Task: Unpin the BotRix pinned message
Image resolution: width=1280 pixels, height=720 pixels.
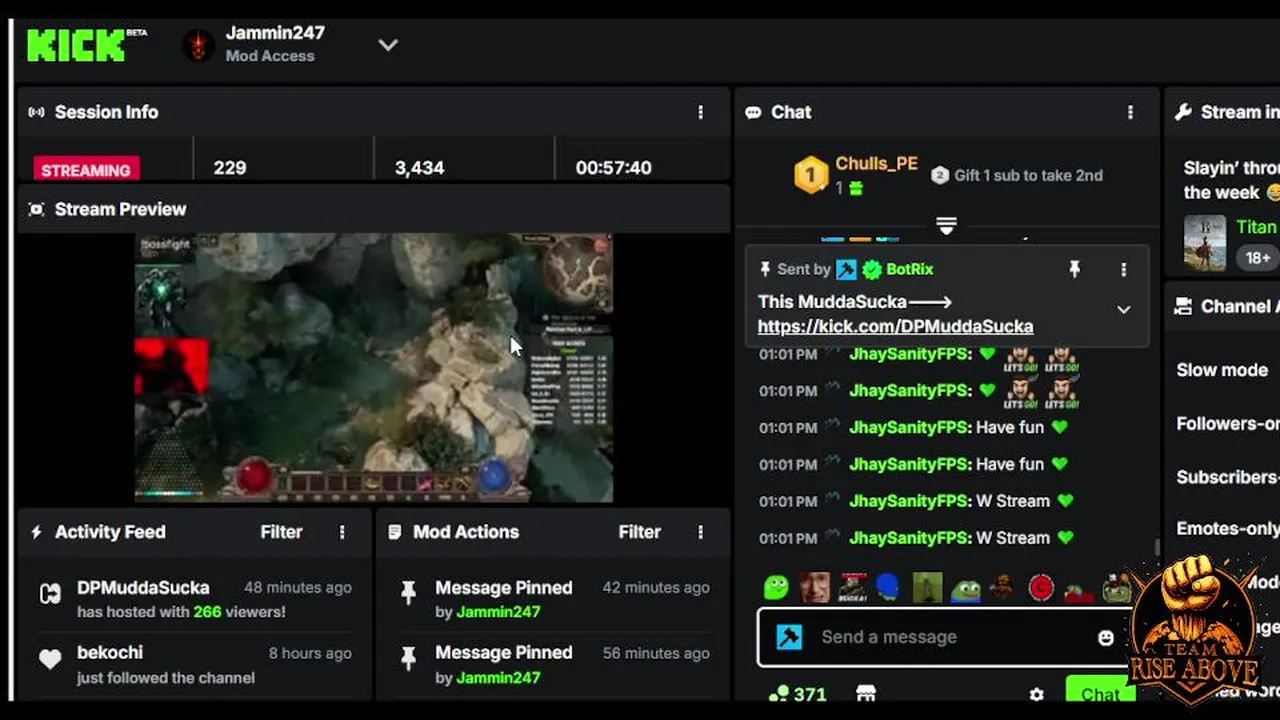Action: click(1074, 269)
